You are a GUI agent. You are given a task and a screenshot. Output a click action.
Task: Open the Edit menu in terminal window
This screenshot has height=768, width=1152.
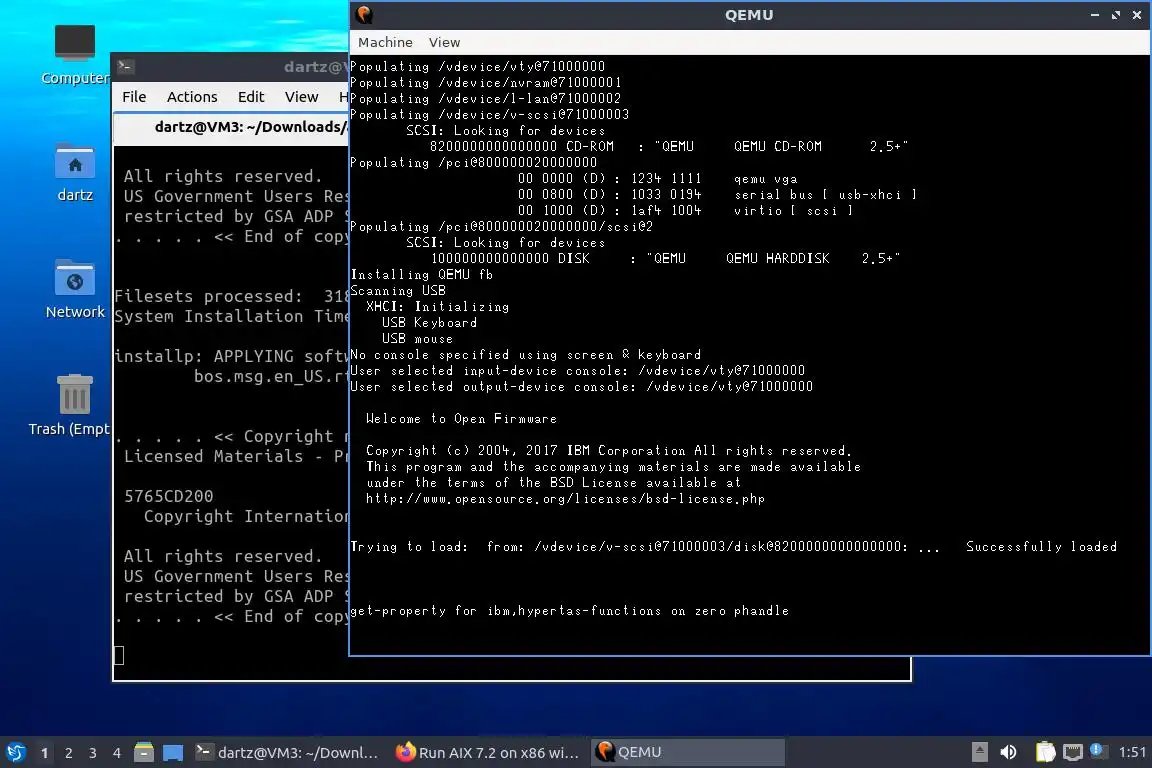(251, 97)
